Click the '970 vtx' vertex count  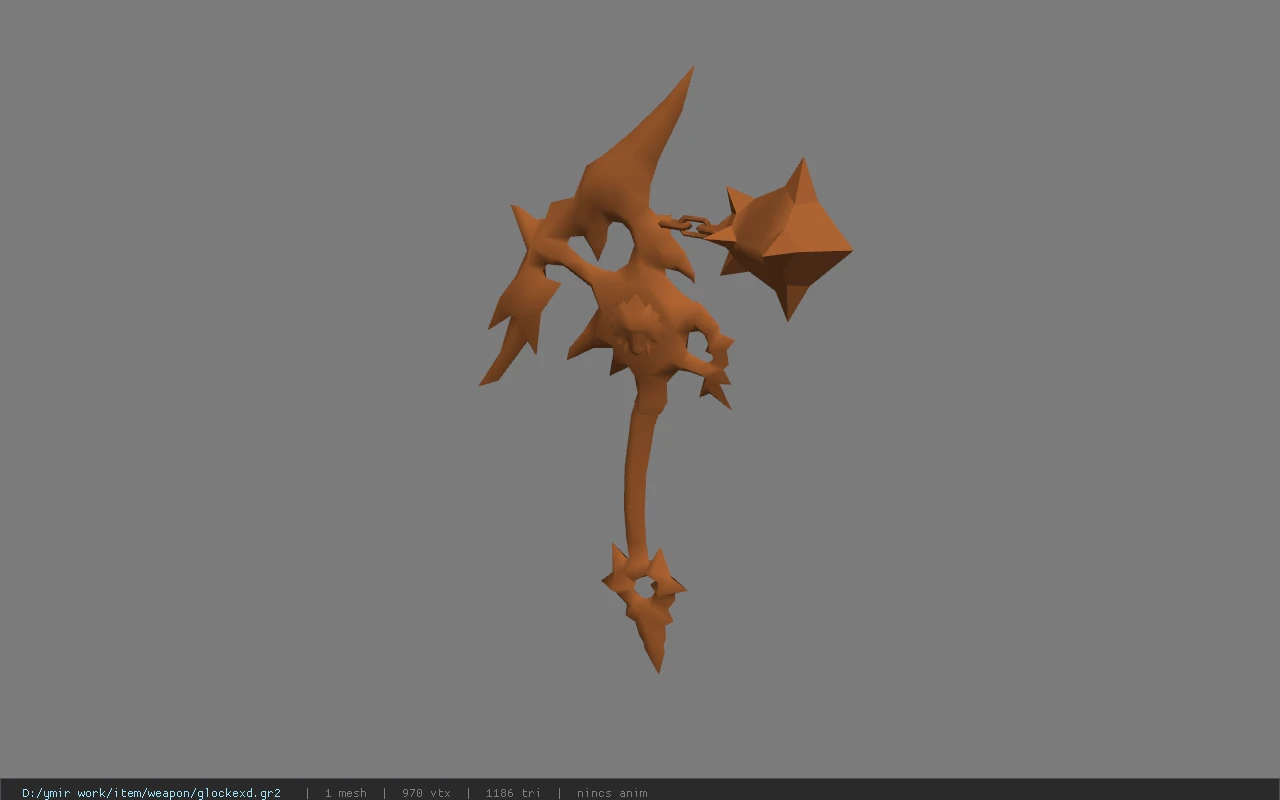(426, 793)
